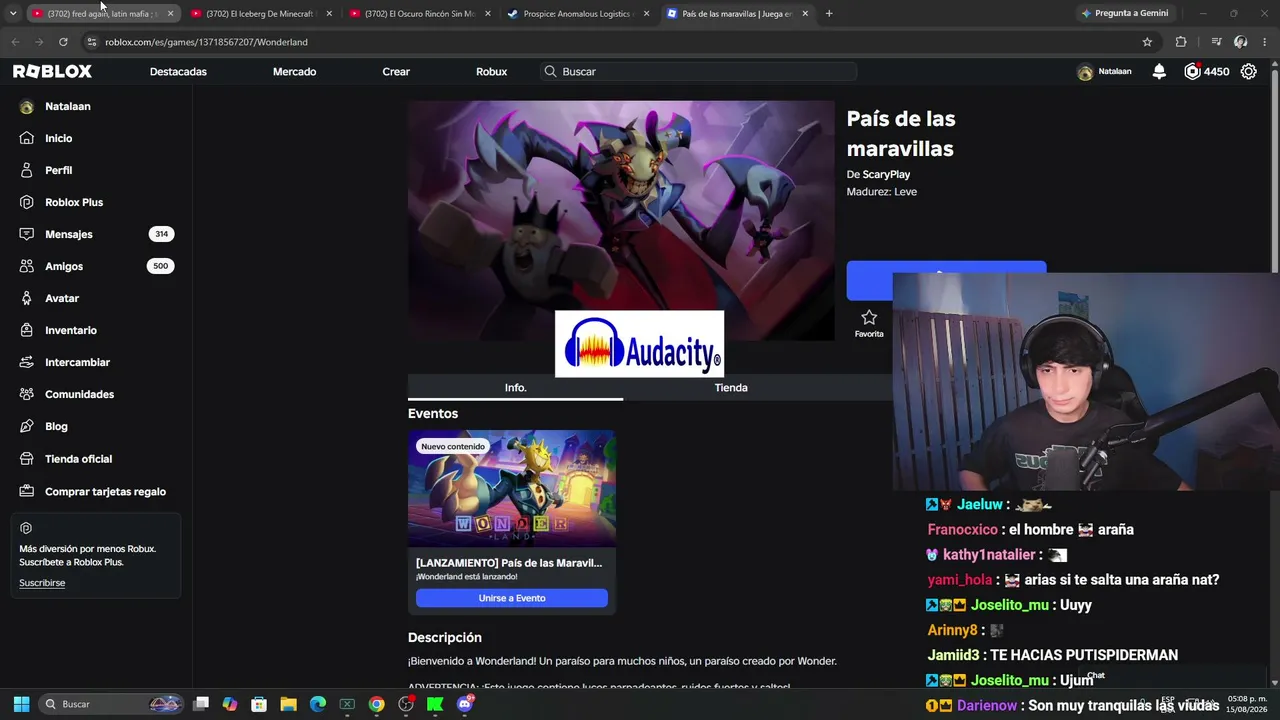Open the '[LANZAMIENTO] País de las Maravil...' event title
The width and height of the screenshot is (1280, 720).
point(509,563)
